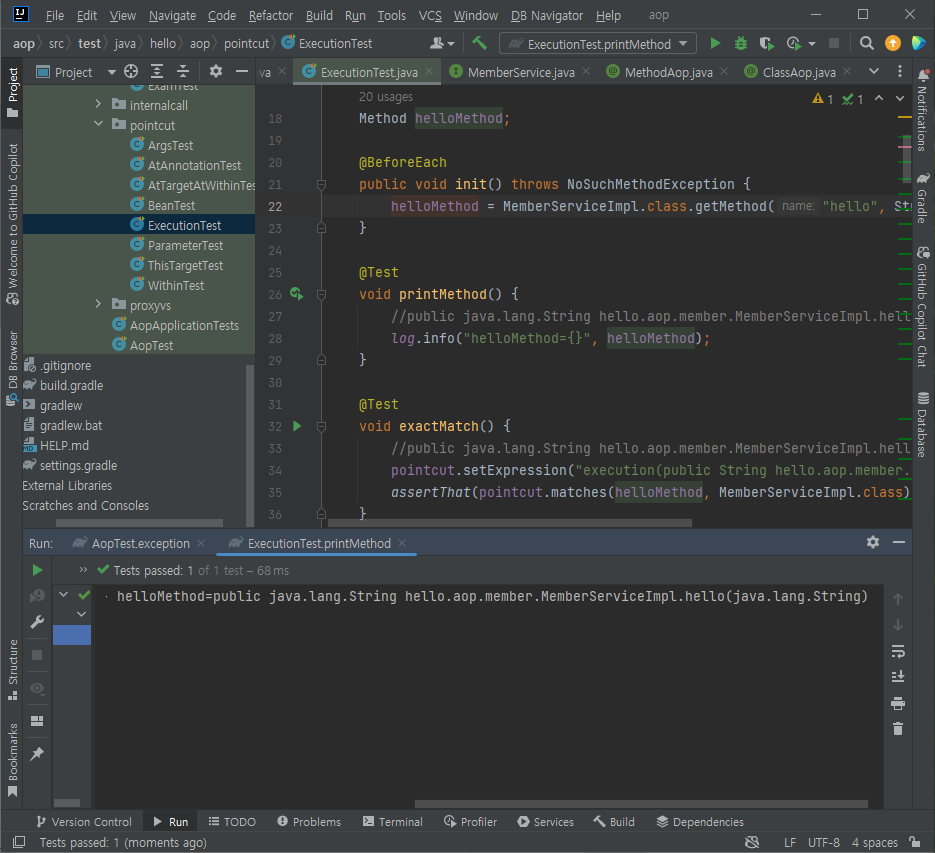Open the ExecutionTest.printMethod run configuration dropdown
Image resolution: width=935 pixels, height=853 pixels.
pyautogui.click(x=598, y=44)
